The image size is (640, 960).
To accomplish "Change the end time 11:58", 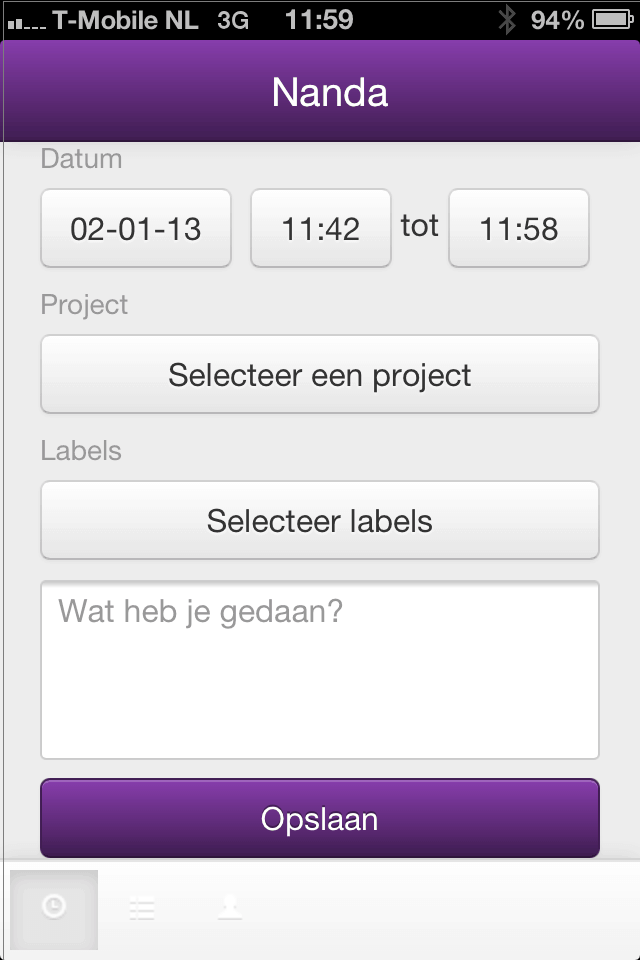I will (x=519, y=228).
